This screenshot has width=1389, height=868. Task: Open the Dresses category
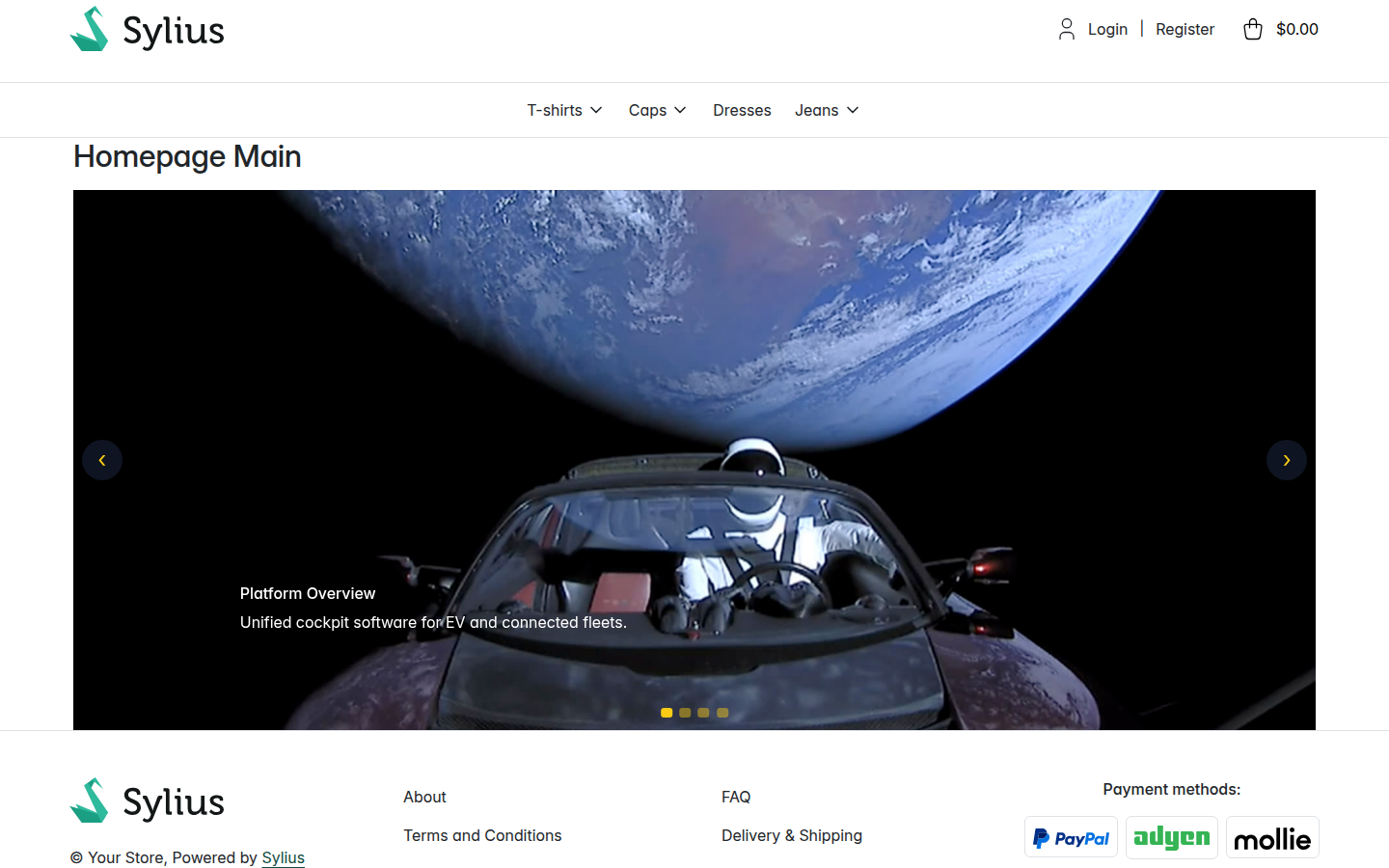[x=742, y=110]
